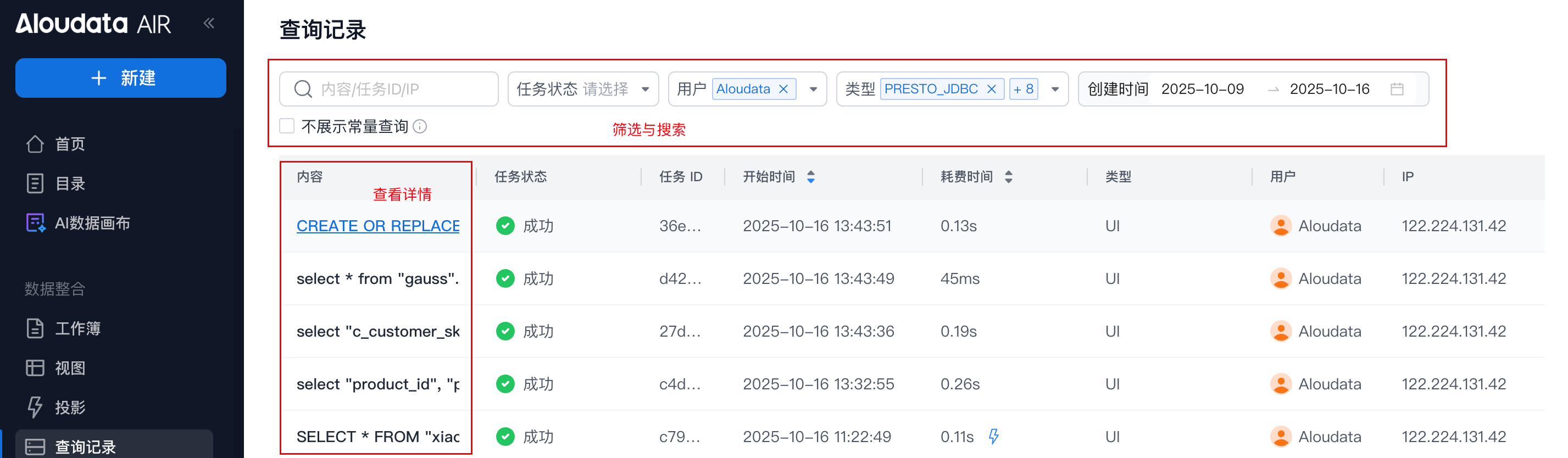Open 工作簿 in the sidebar
This screenshot has width=1568, height=458.
point(77,328)
